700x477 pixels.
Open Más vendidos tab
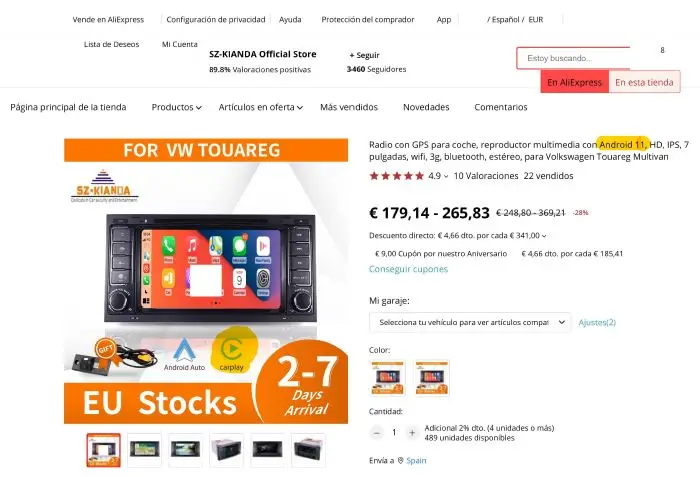(349, 107)
